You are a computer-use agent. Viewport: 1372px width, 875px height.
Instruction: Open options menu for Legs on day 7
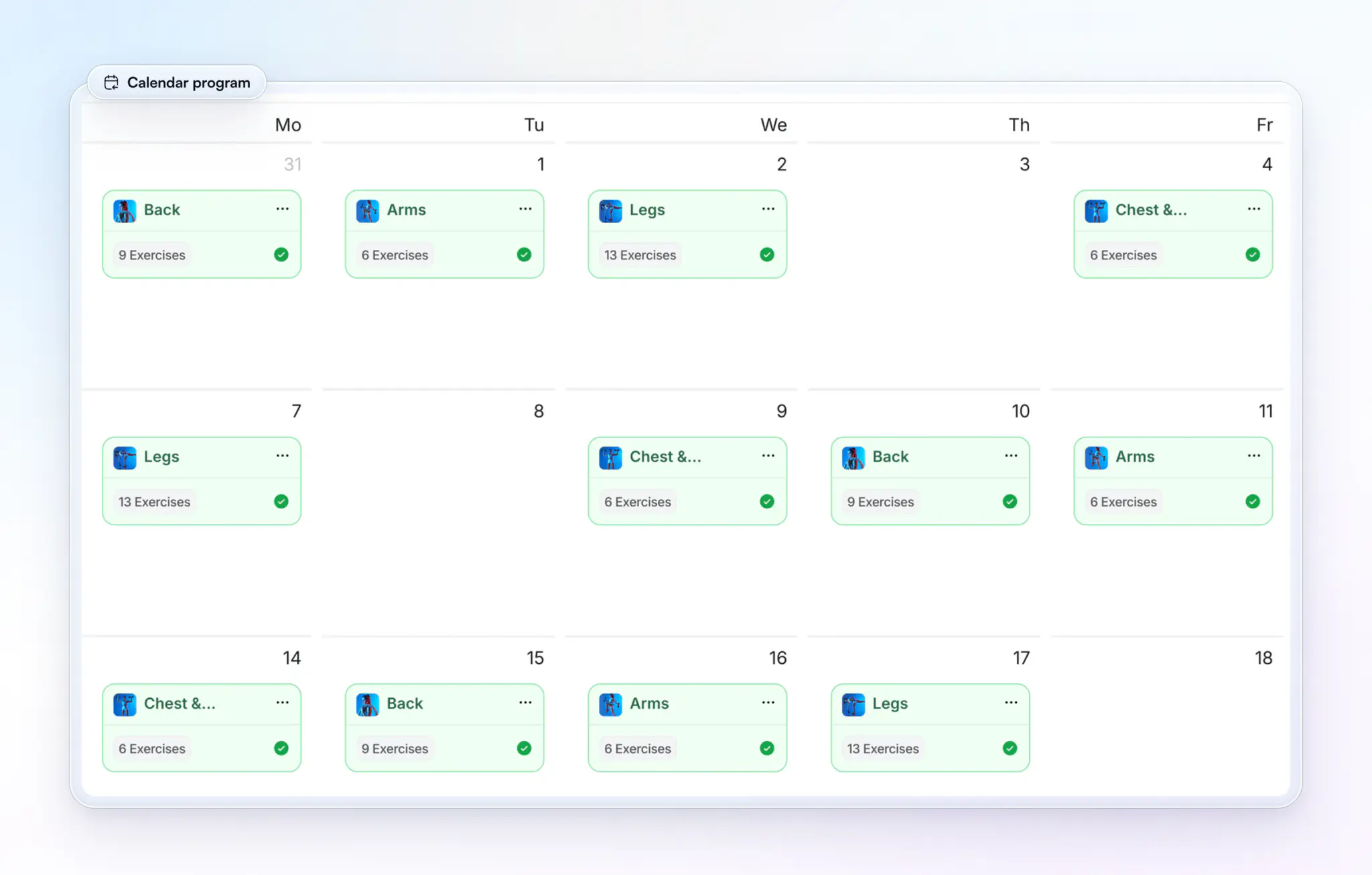tap(283, 456)
